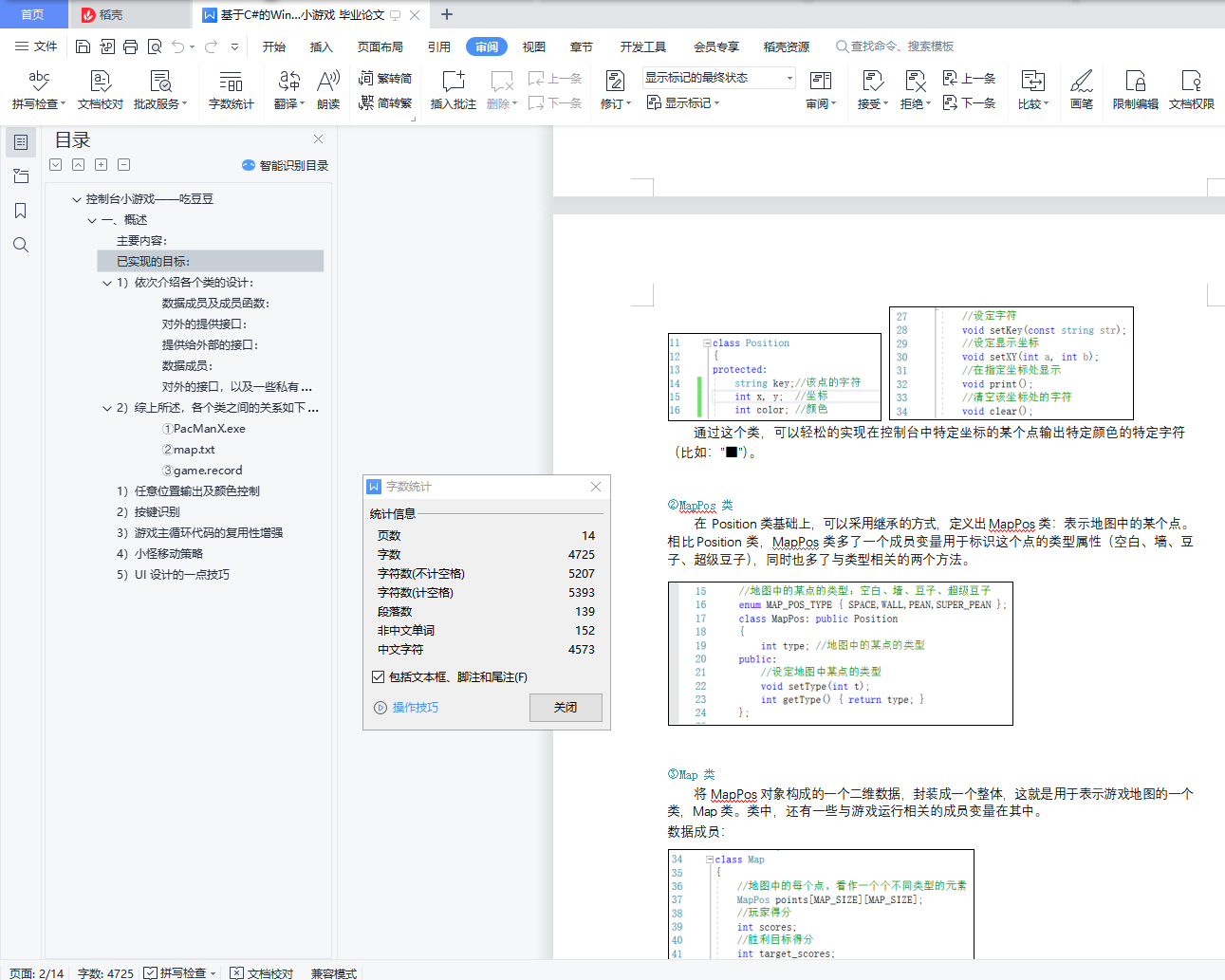The image size is (1225, 980).
Task: Click the plus-box icon in 目录 panel header
Action: (101, 164)
